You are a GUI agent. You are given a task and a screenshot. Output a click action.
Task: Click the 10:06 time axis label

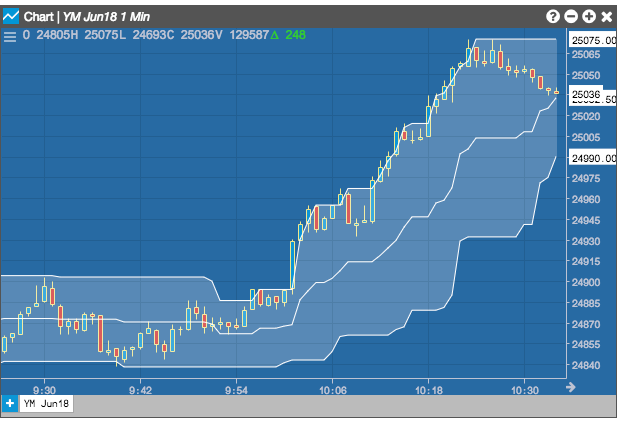(333, 390)
